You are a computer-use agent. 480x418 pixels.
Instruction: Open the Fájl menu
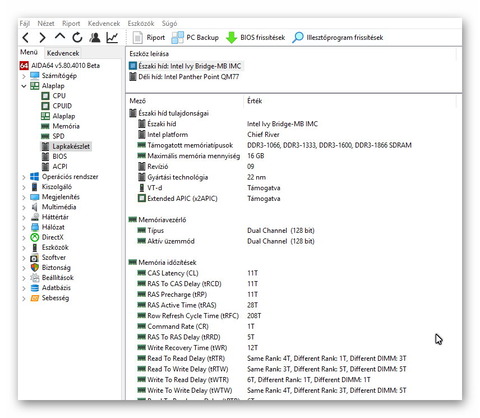[25, 24]
